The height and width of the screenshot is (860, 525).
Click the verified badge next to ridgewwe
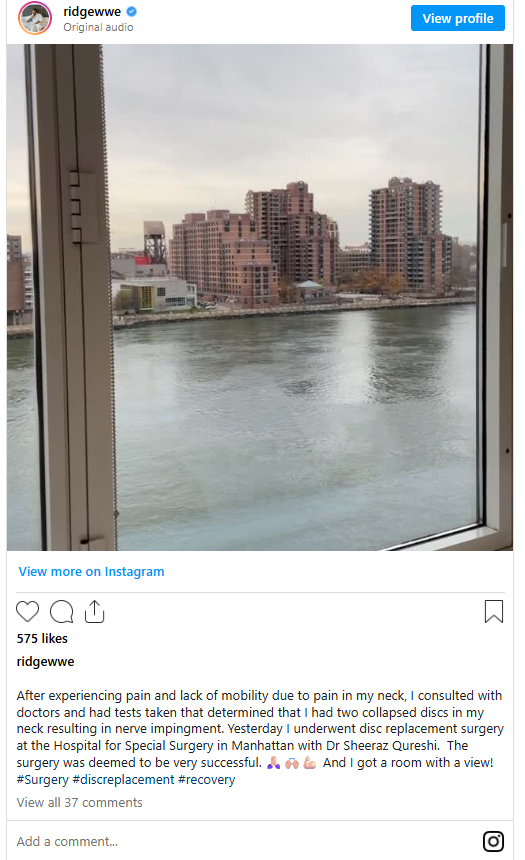tap(132, 11)
